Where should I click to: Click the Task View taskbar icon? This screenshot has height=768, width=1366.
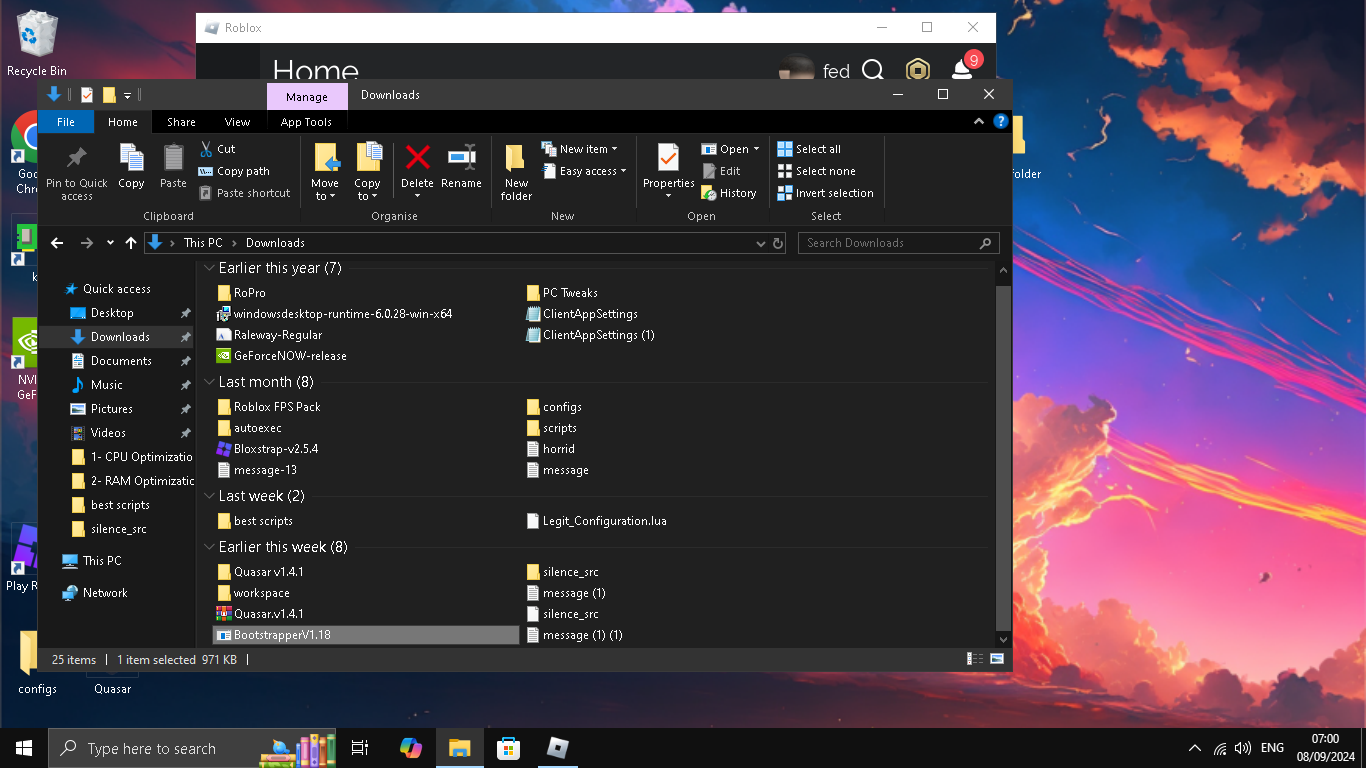click(360, 748)
